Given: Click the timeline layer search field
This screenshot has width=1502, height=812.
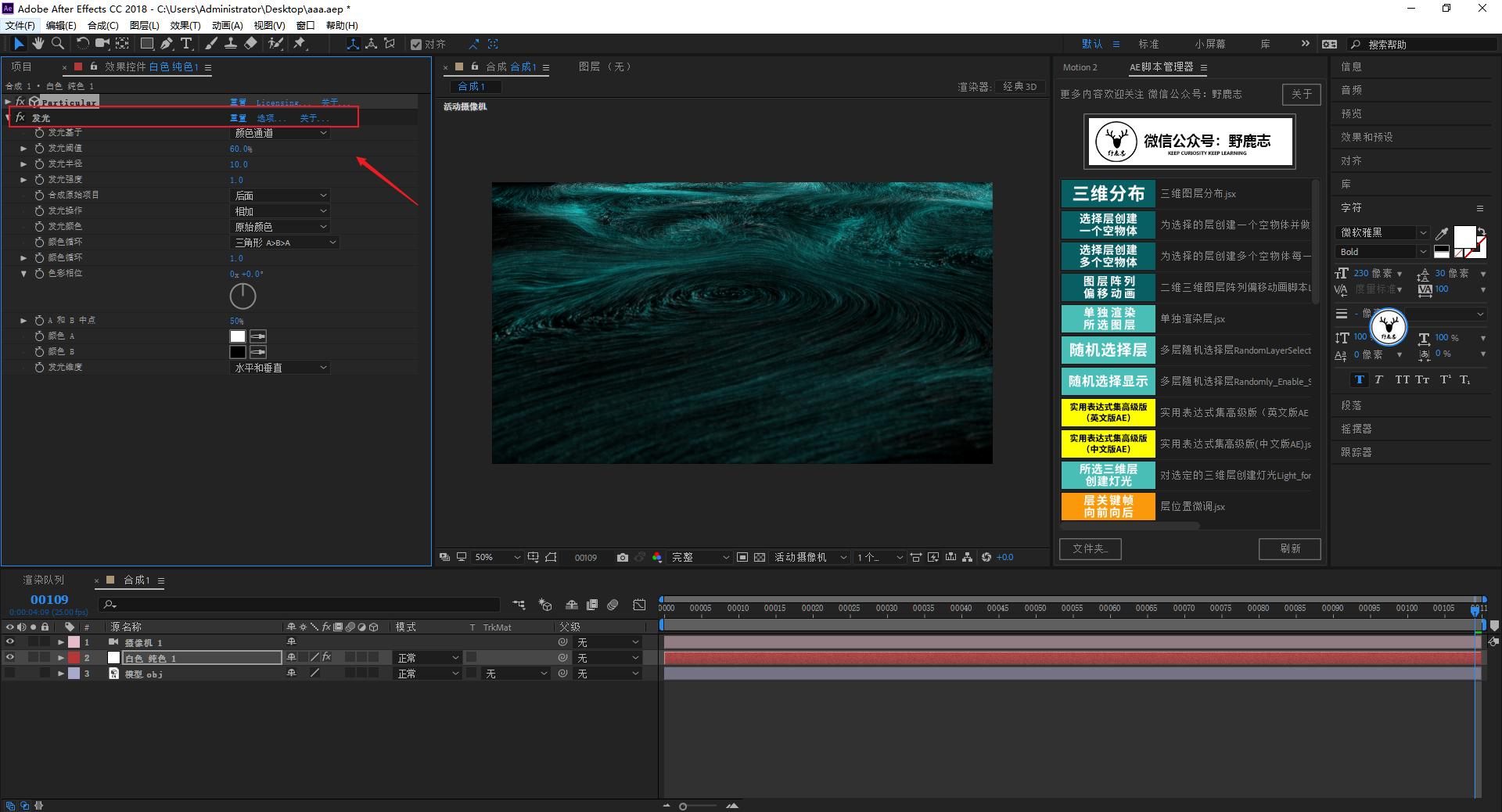Looking at the screenshot, I should (x=305, y=604).
